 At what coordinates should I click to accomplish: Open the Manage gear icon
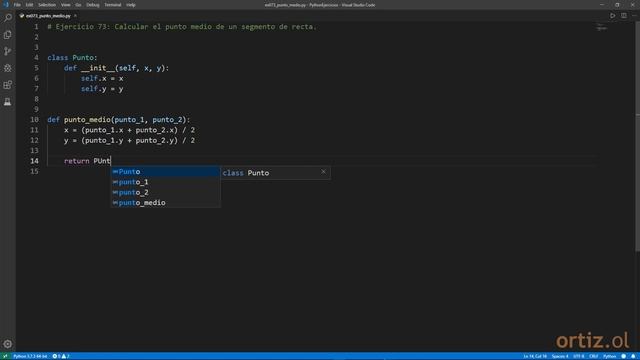(x=8, y=344)
